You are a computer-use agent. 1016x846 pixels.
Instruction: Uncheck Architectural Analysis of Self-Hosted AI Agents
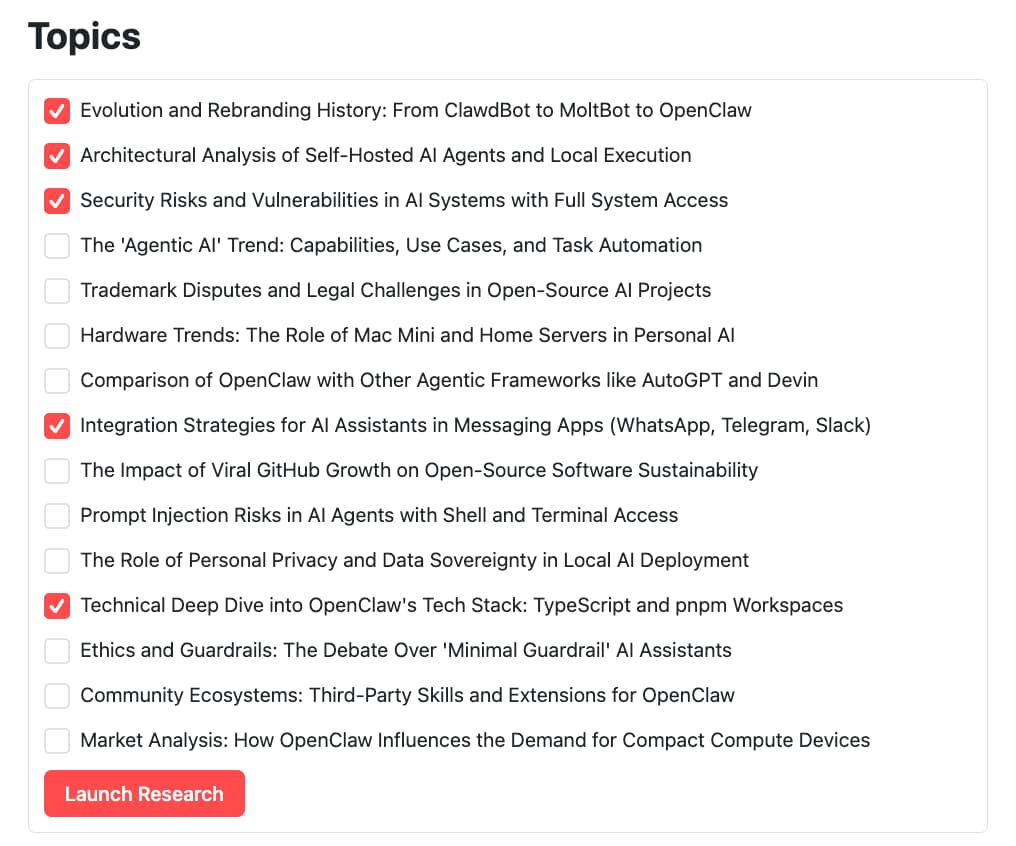click(57, 155)
